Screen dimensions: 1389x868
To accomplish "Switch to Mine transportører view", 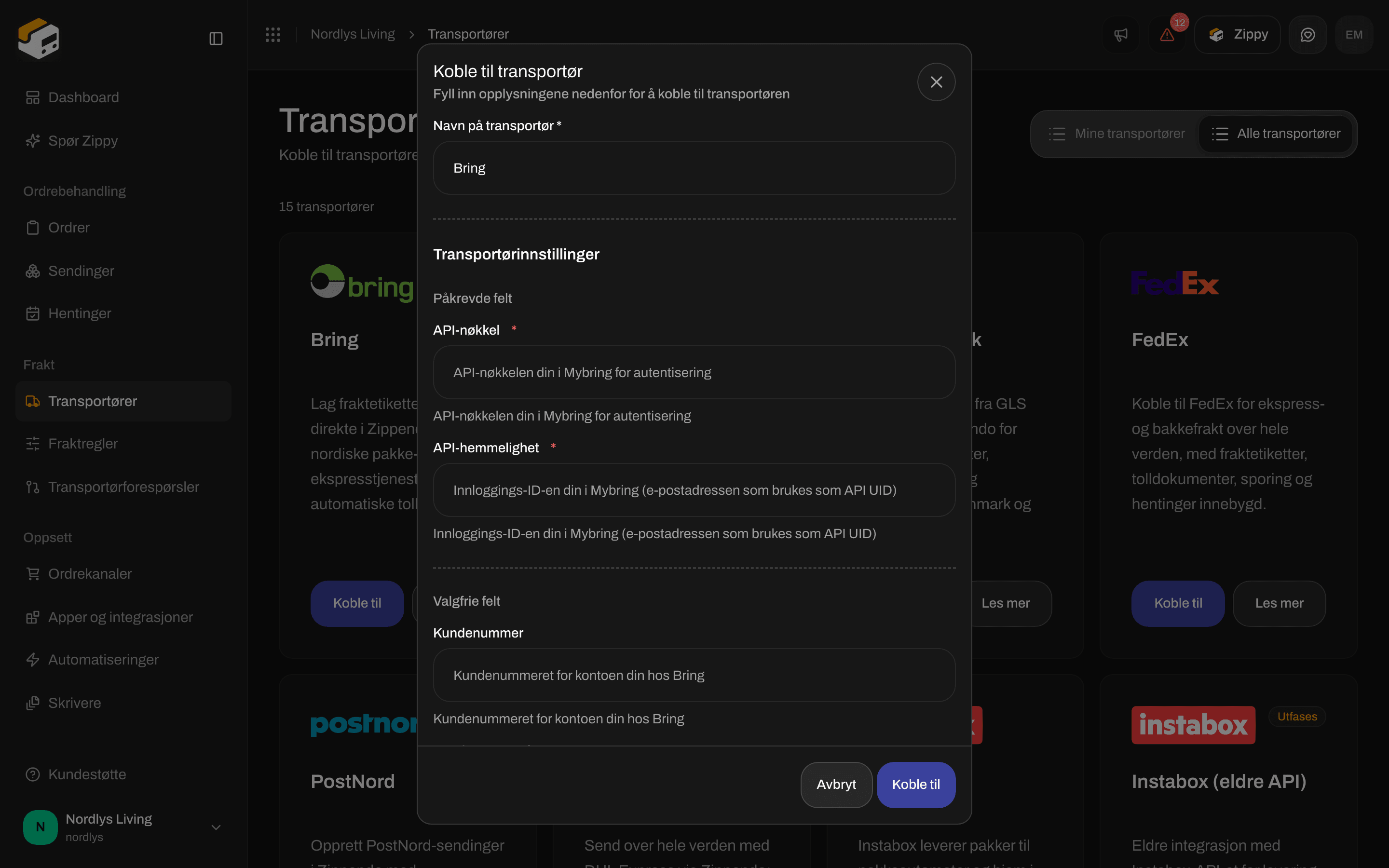I will [1117, 134].
